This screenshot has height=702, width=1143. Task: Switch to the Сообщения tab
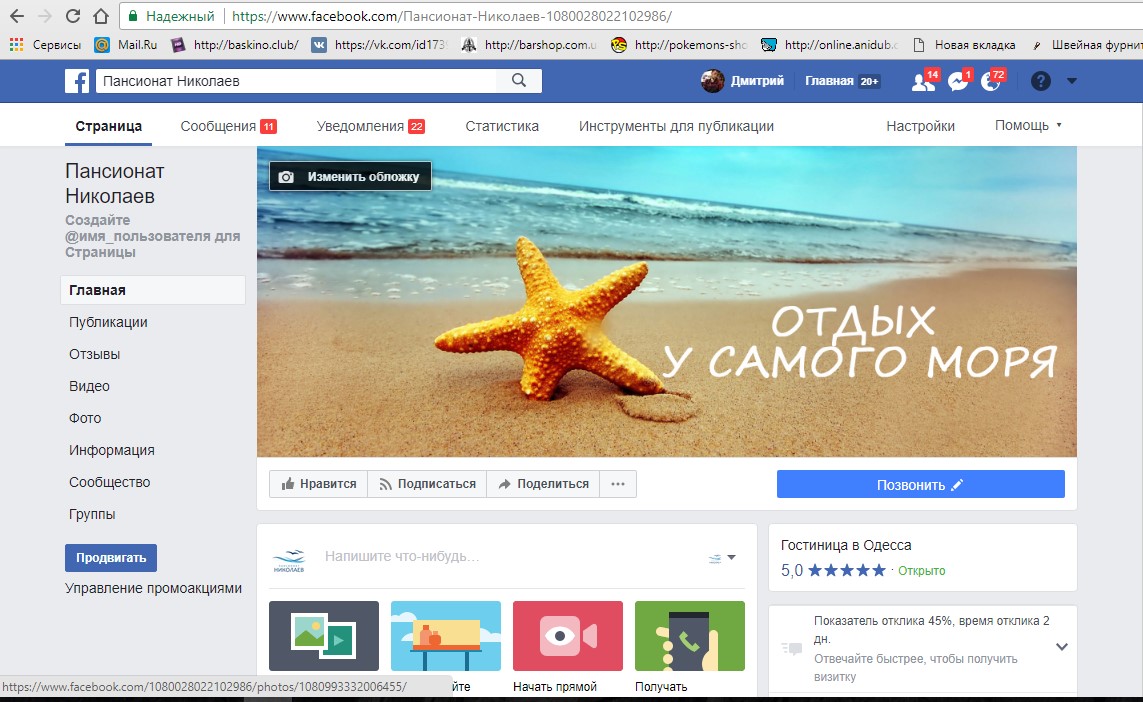coord(228,126)
